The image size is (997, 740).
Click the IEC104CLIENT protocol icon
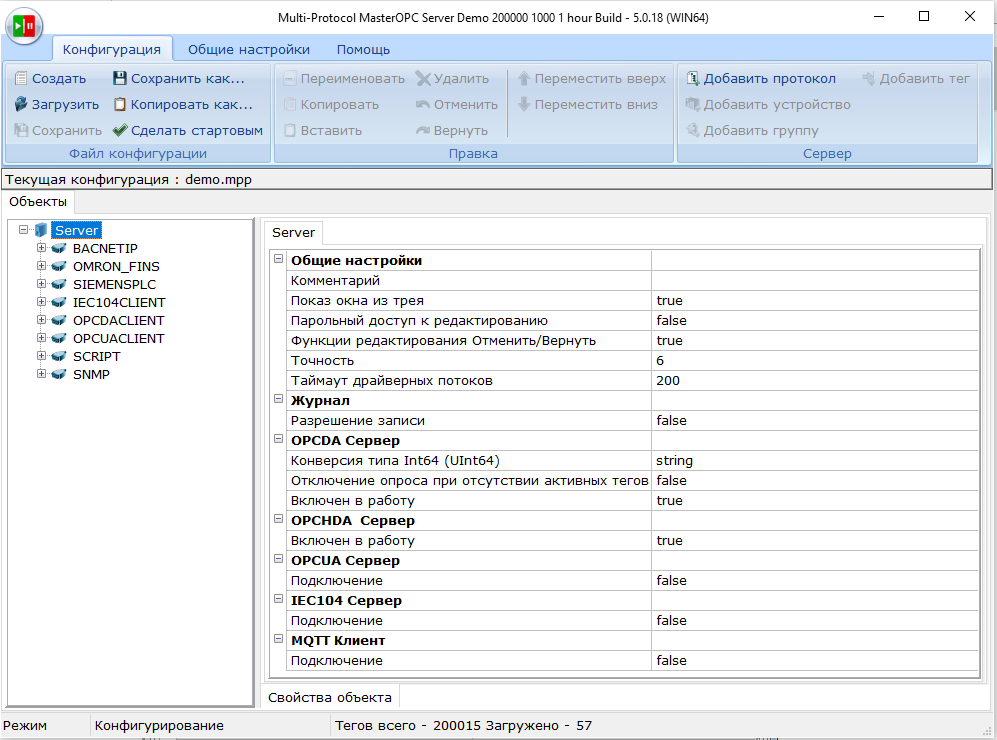58,302
